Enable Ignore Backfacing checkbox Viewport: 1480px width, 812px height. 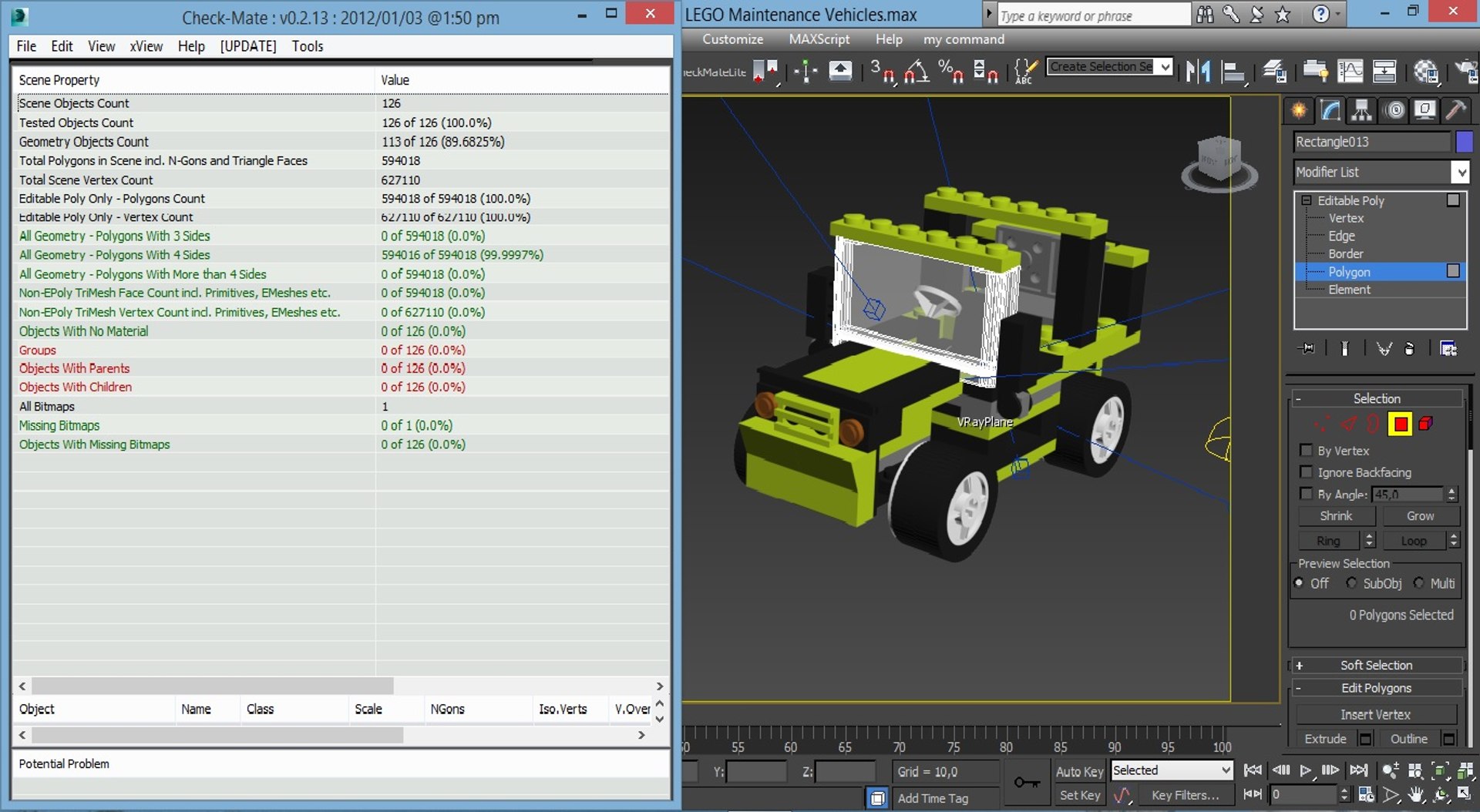[x=1306, y=471]
